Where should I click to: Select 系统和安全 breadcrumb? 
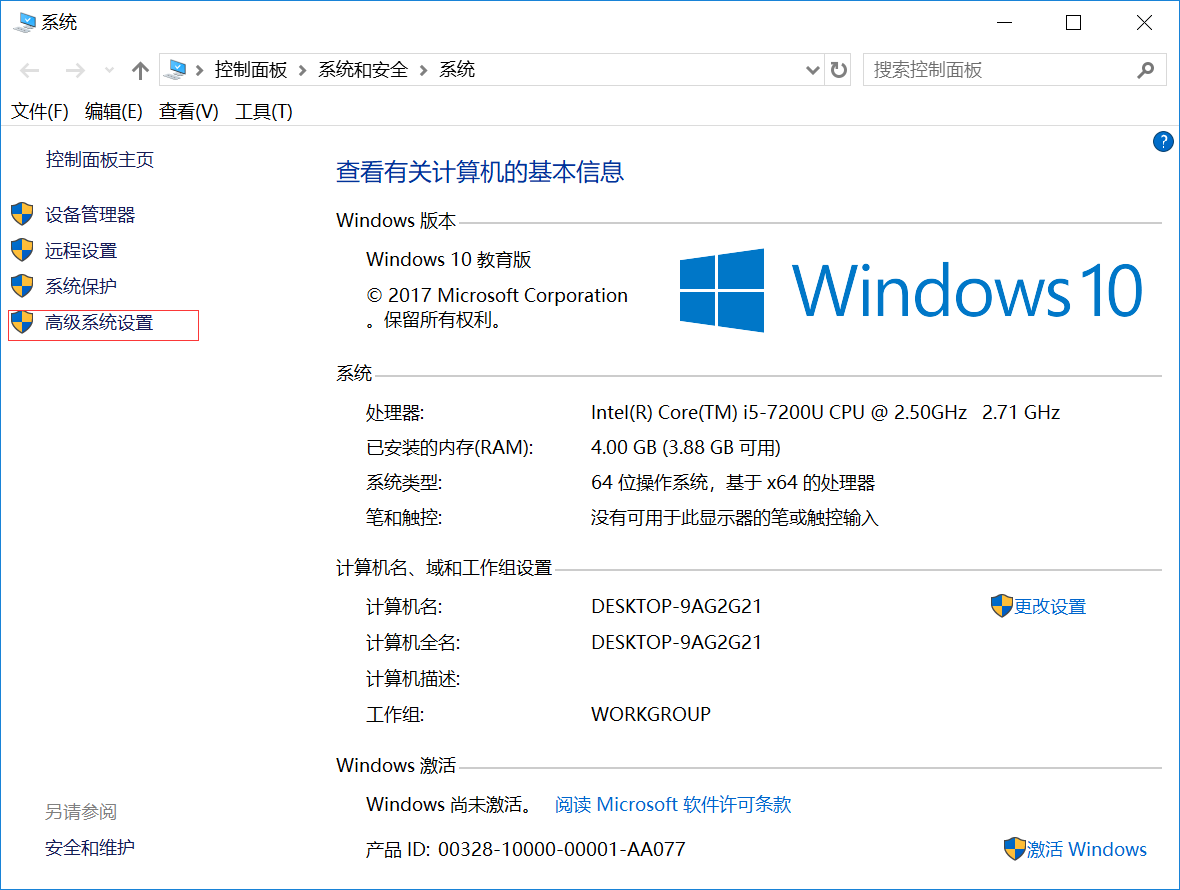click(x=363, y=70)
